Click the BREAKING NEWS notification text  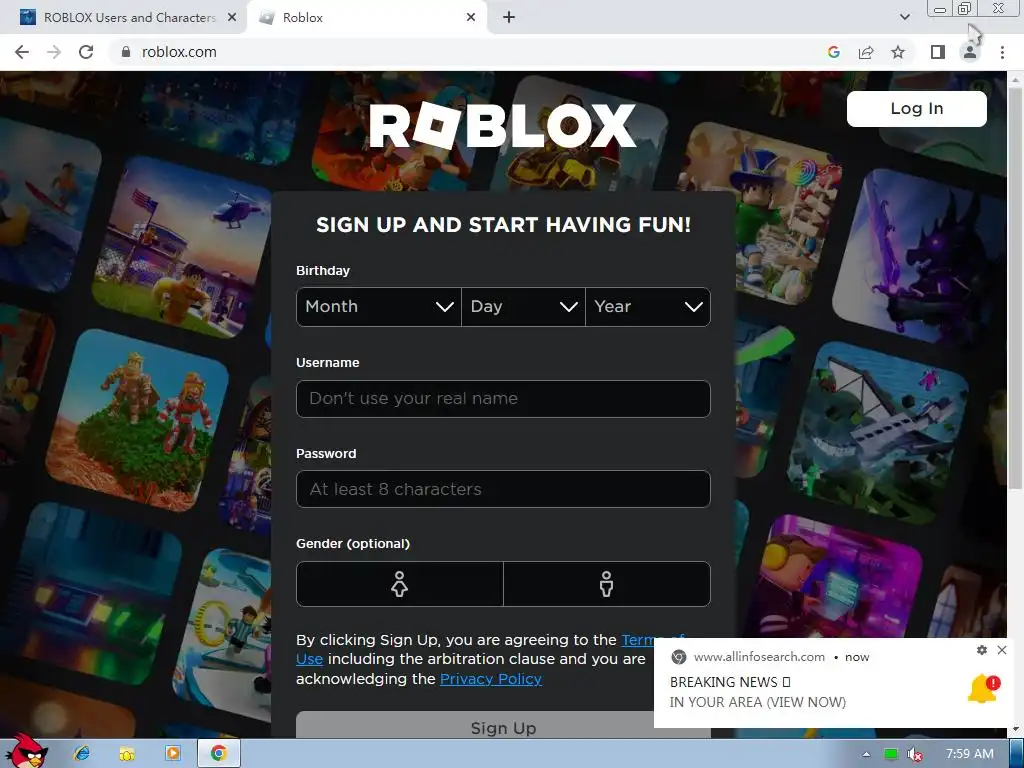[x=730, y=682]
